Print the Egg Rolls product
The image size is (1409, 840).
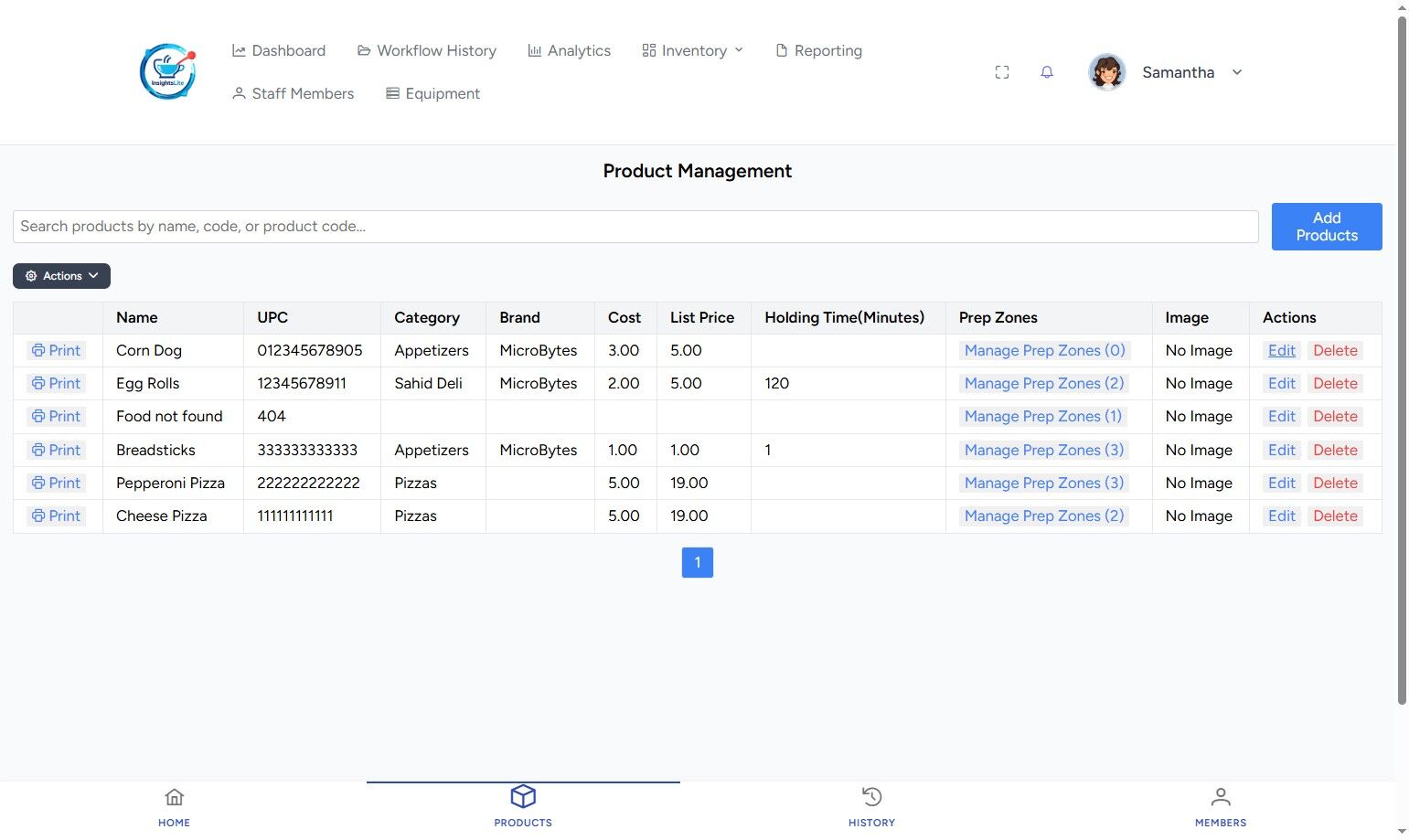[56, 383]
